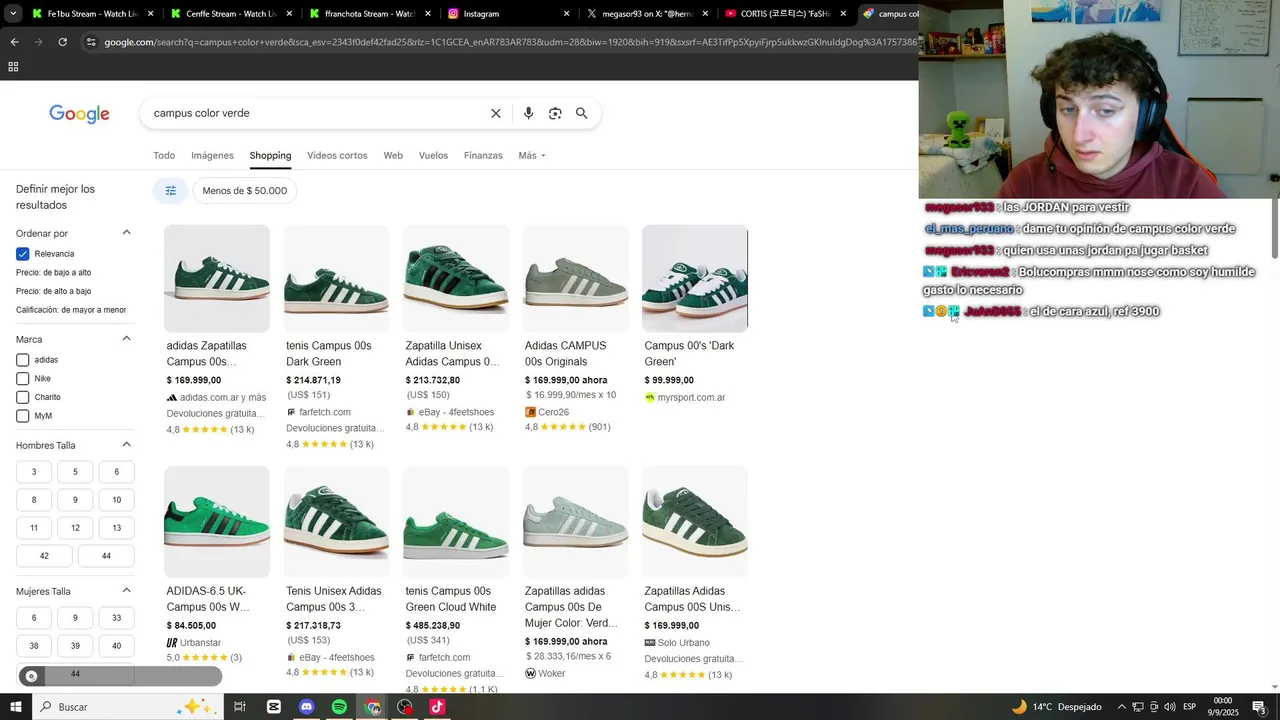The height and width of the screenshot is (720, 1280).
Task: Go back with the browser back arrow
Action: point(14,42)
